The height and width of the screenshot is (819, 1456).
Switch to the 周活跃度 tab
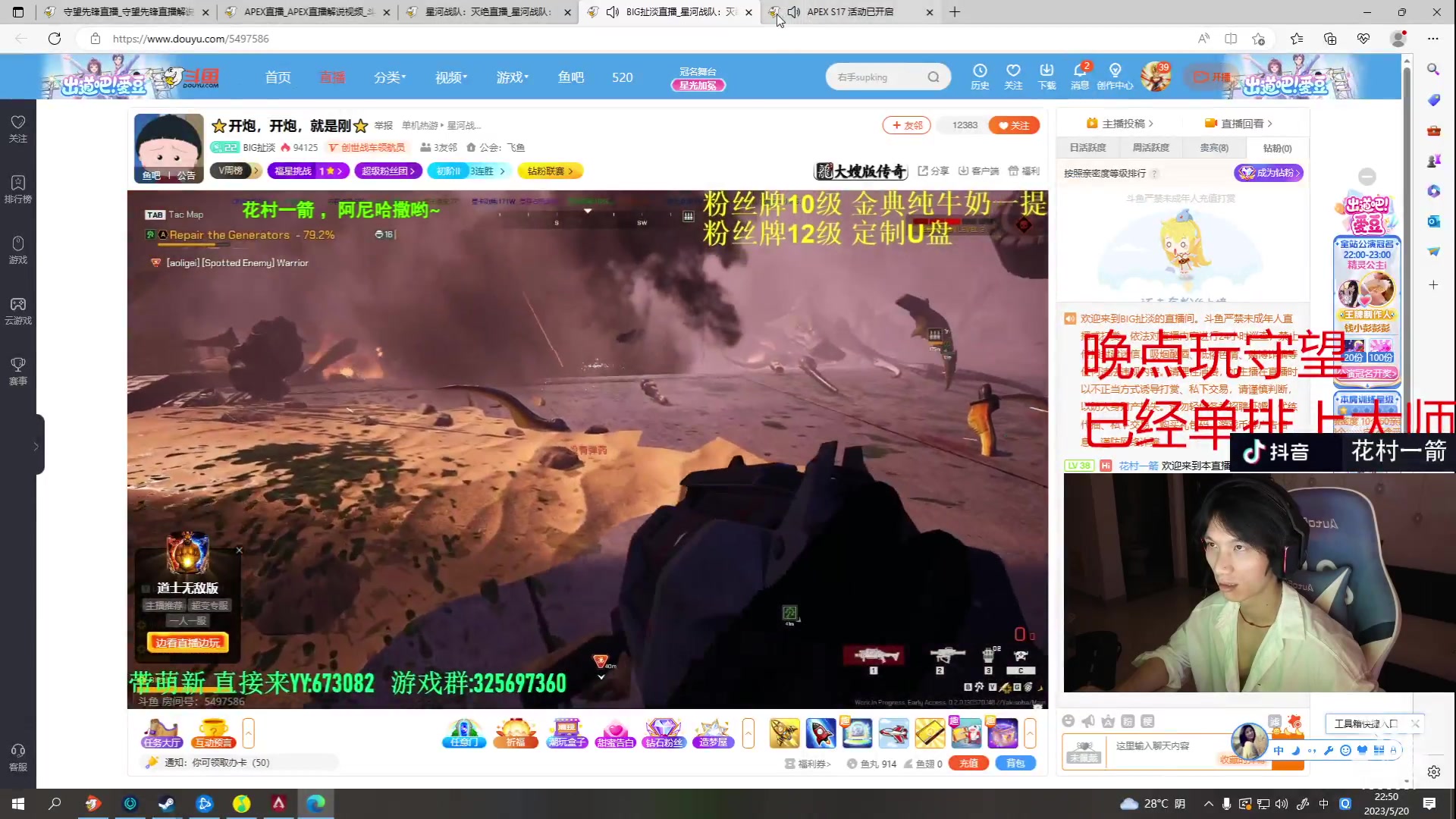pos(1150,148)
